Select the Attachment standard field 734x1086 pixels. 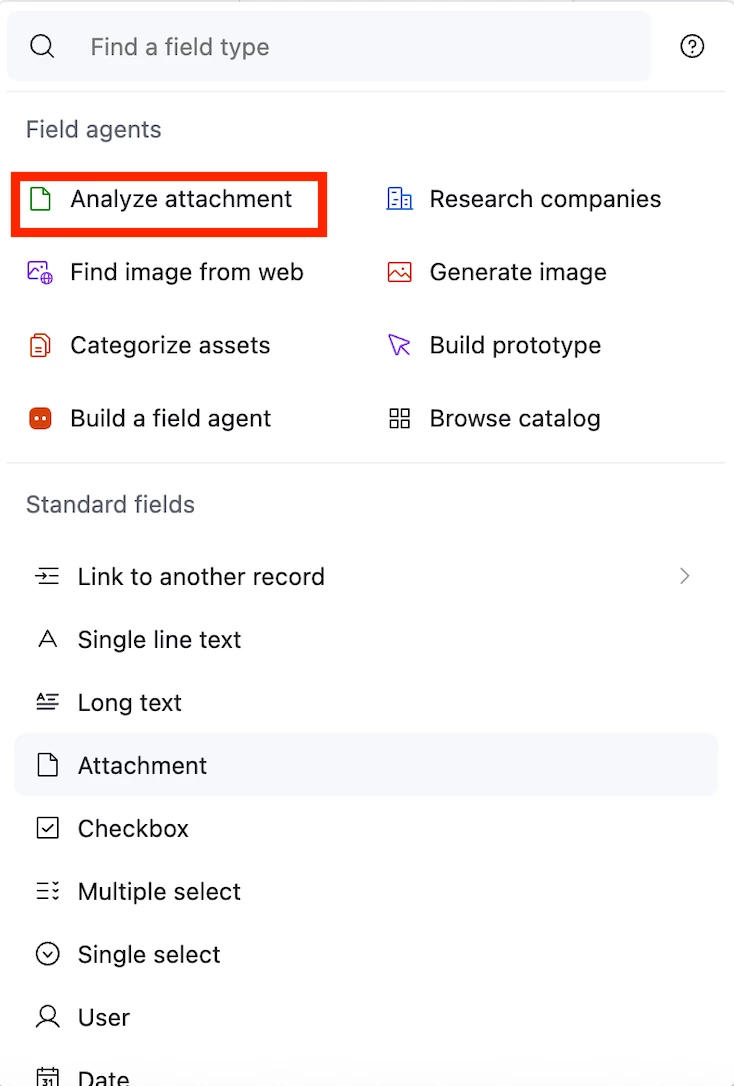(142, 766)
